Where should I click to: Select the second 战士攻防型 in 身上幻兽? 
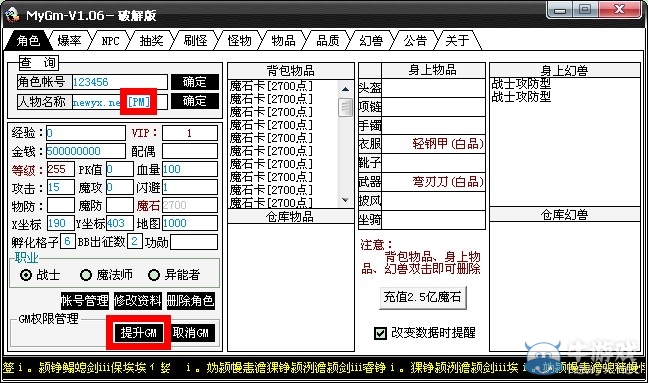click(x=521, y=97)
